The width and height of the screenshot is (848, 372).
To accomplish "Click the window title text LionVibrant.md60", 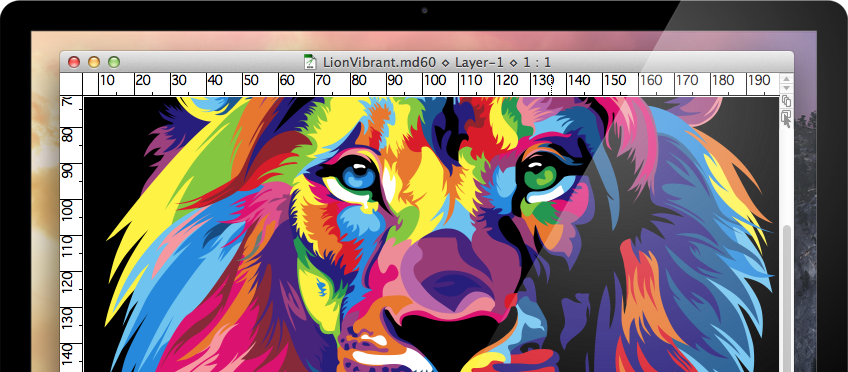I will [x=379, y=62].
